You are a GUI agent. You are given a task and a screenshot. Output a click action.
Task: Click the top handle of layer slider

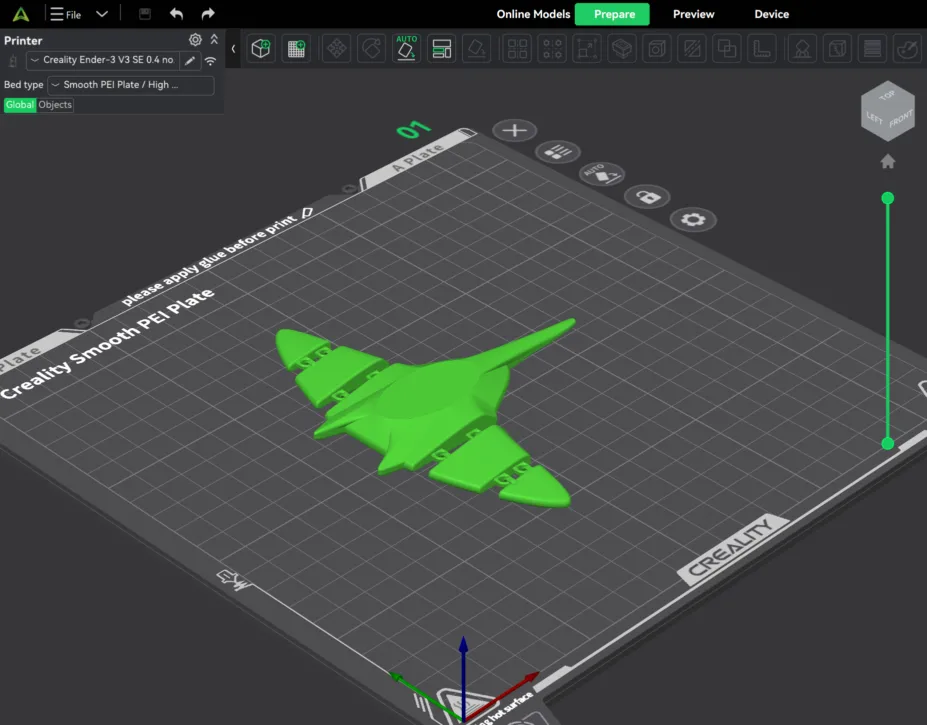click(887, 198)
